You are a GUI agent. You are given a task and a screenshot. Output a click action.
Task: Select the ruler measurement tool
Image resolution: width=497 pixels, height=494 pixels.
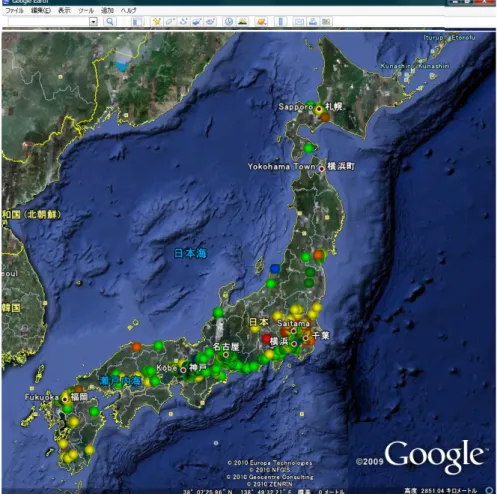tap(280, 22)
